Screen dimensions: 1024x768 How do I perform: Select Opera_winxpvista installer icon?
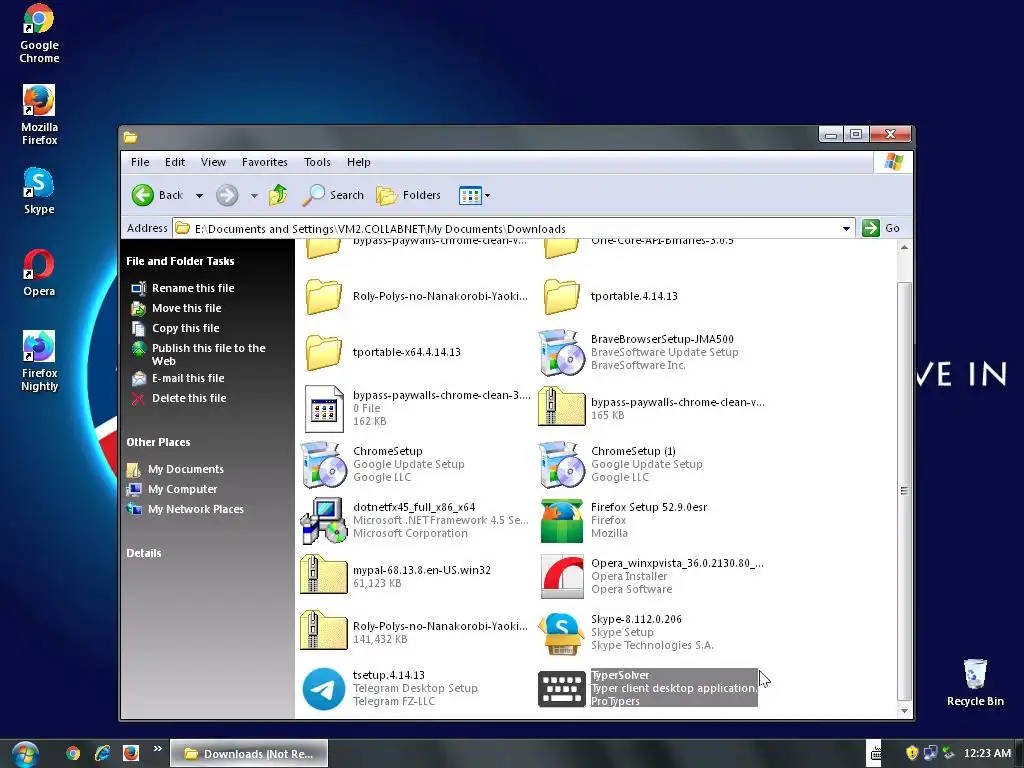(562, 577)
